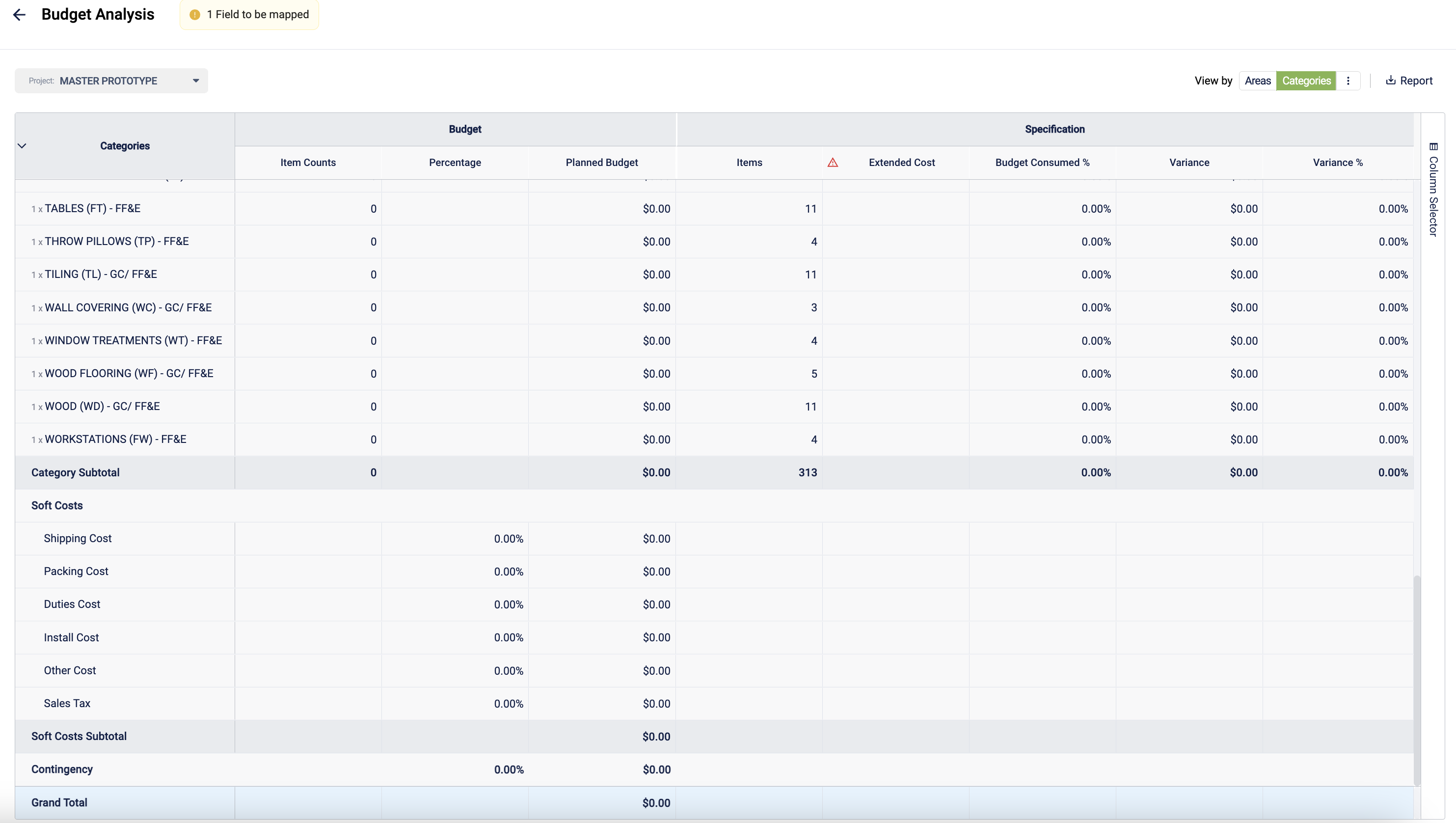Go back using the arrow icon
This screenshot has width=1456, height=823.
click(19, 15)
